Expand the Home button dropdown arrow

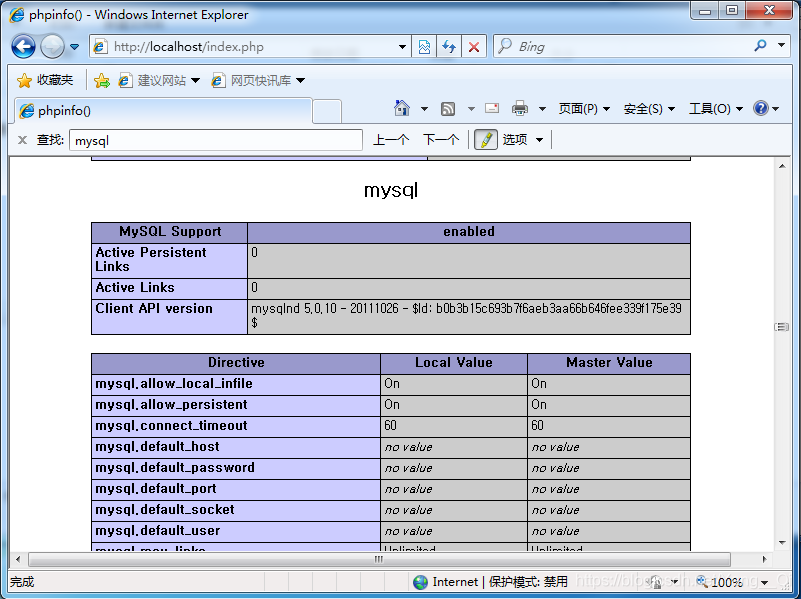coord(424,109)
